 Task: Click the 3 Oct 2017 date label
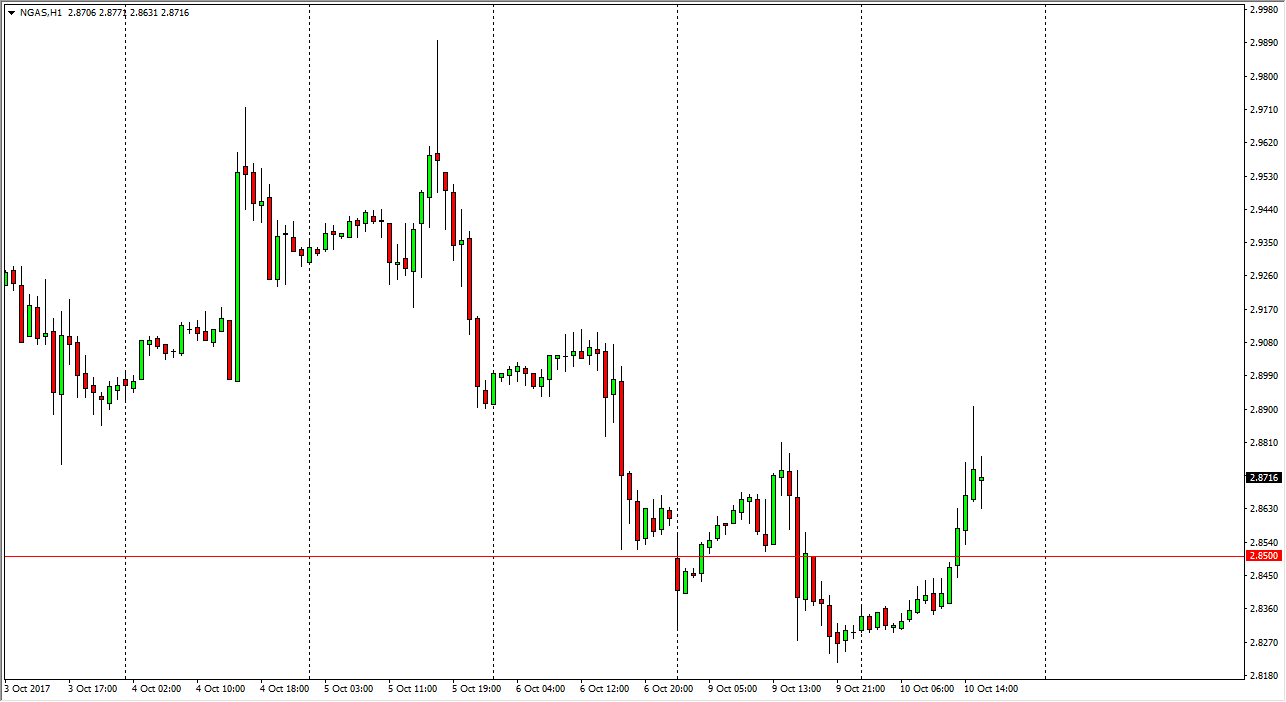26,688
